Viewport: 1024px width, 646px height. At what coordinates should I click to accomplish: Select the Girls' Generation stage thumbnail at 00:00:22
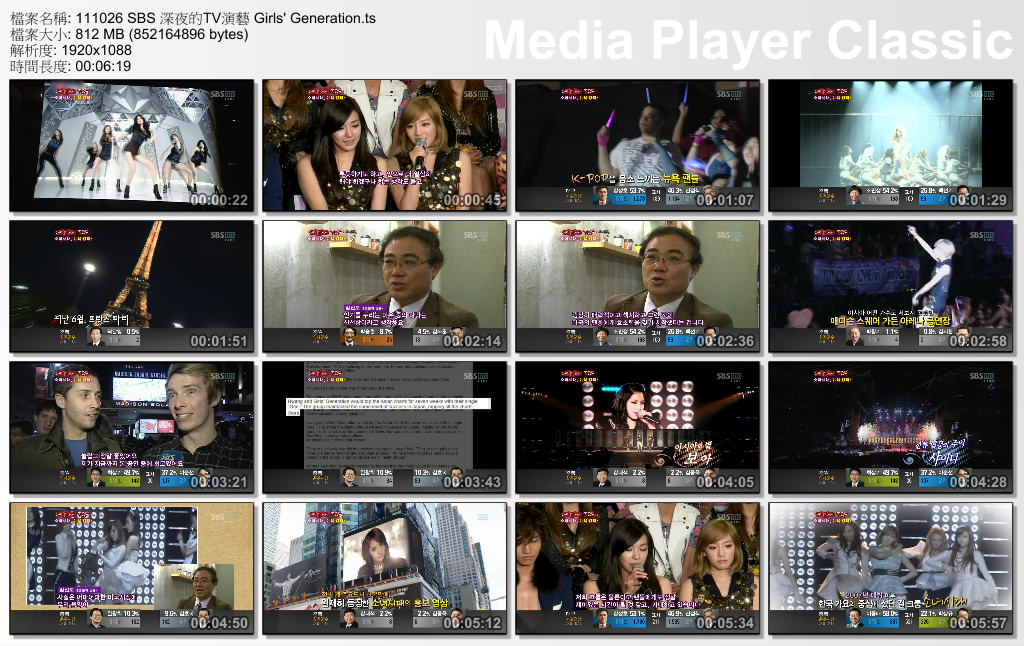[130, 145]
